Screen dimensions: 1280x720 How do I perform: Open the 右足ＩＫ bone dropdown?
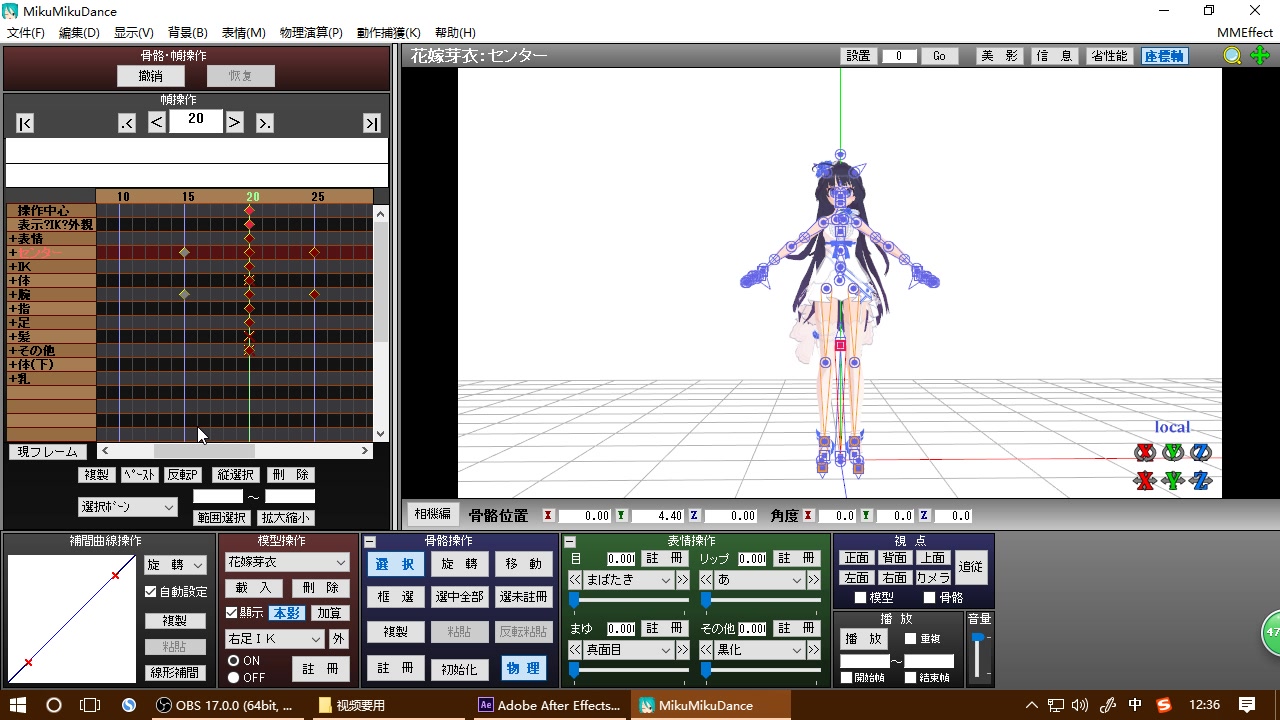275,639
